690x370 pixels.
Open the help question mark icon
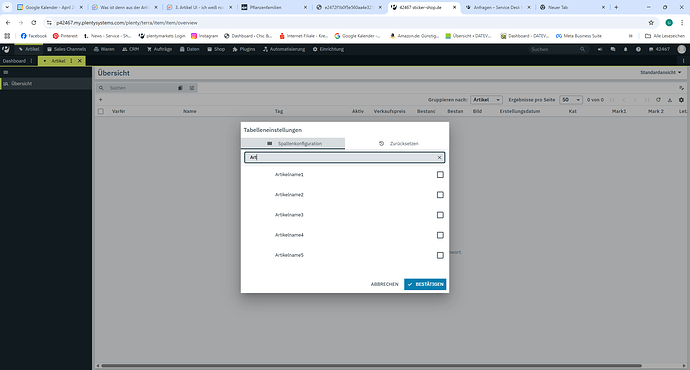[x=638, y=49]
